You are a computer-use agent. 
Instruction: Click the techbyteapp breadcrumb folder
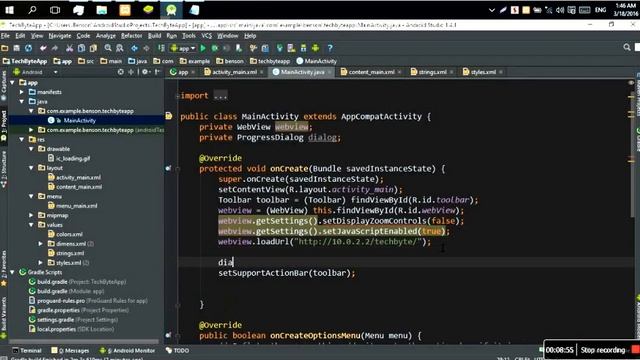270,61
